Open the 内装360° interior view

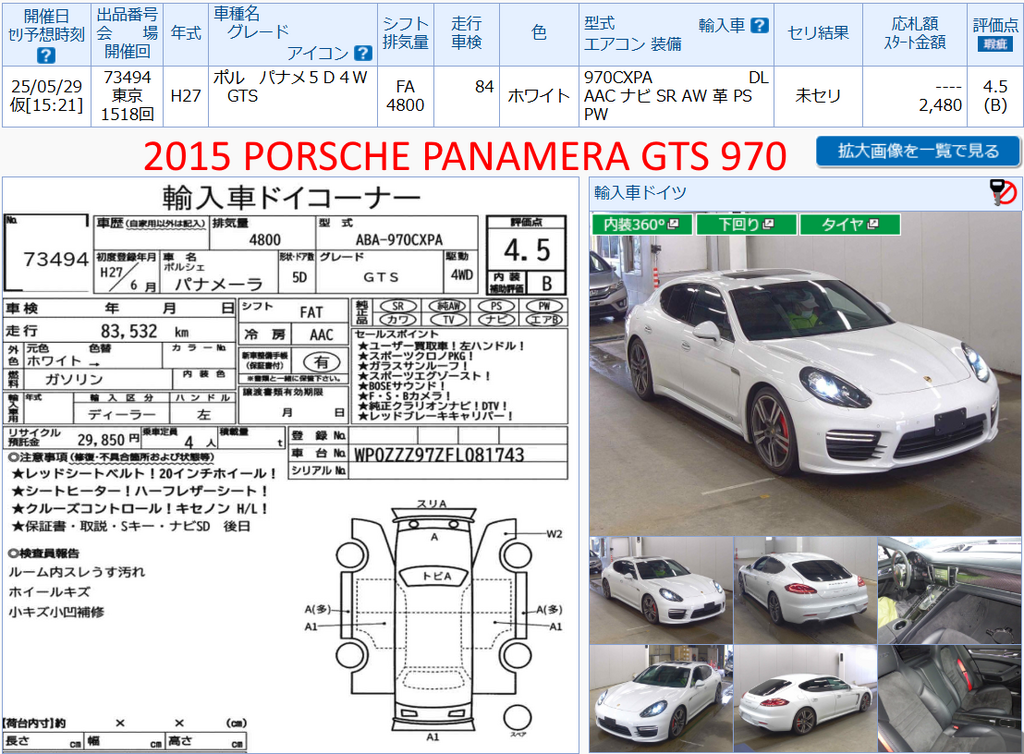pyautogui.click(x=642, y=225)
